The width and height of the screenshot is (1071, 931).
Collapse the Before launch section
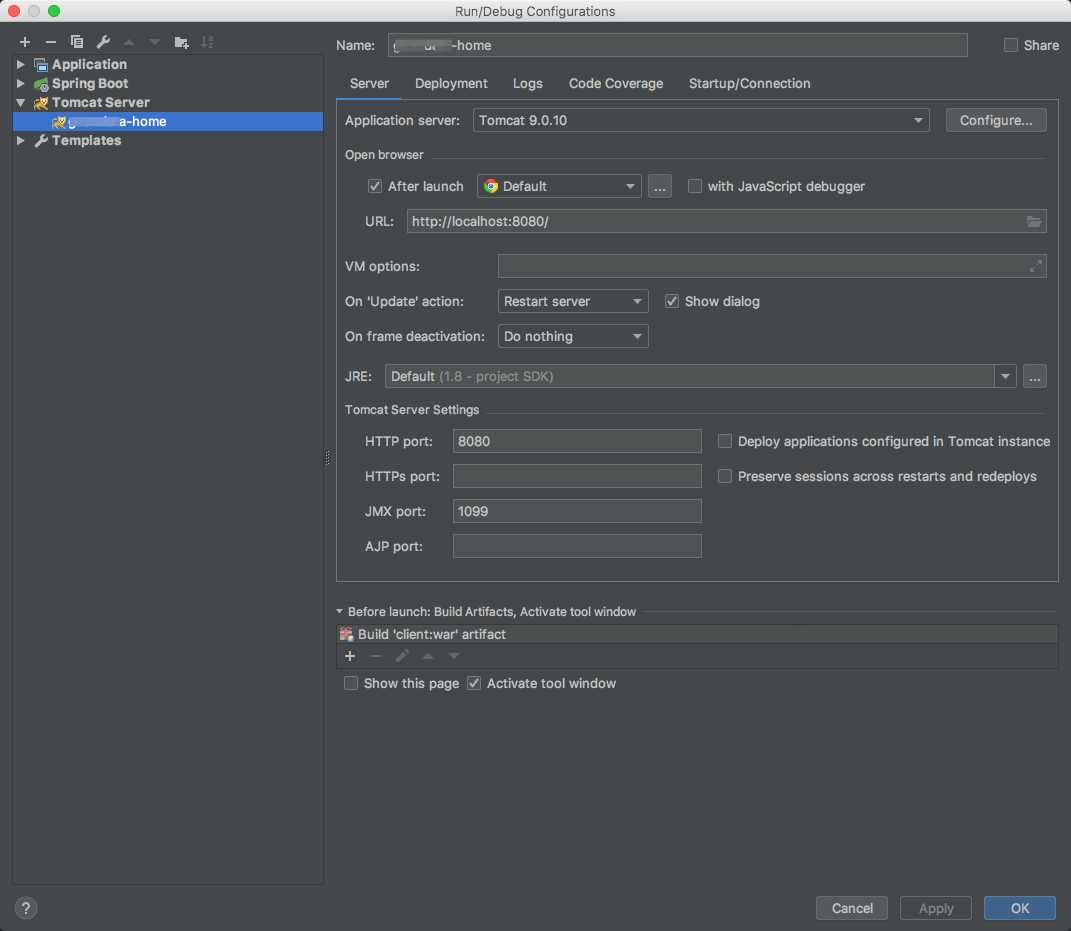339,611
